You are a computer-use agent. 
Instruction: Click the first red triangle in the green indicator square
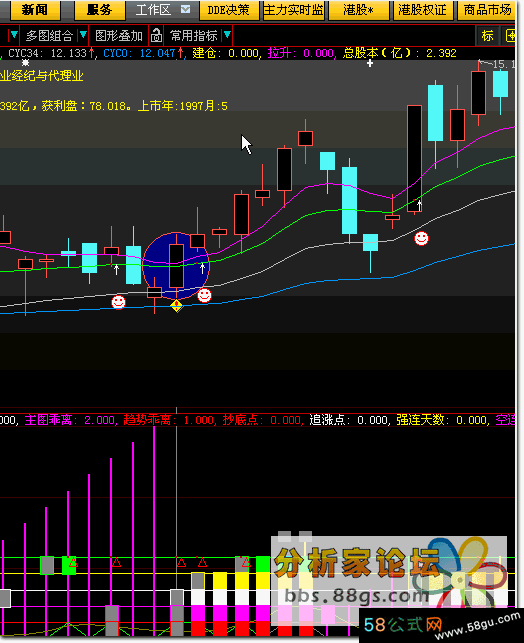click(72, 561)
